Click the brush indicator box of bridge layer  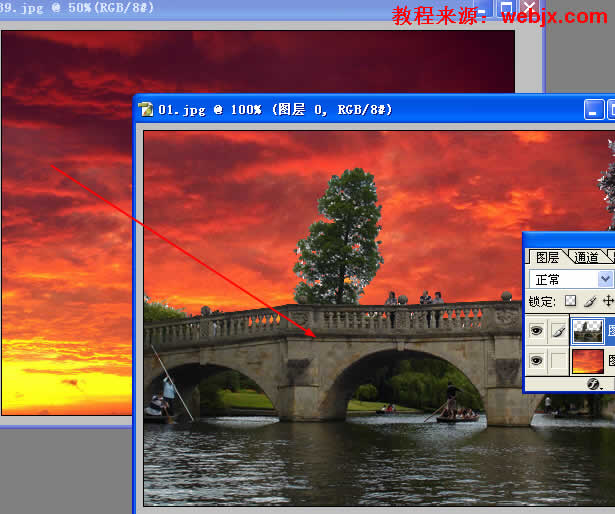[558, 331]
